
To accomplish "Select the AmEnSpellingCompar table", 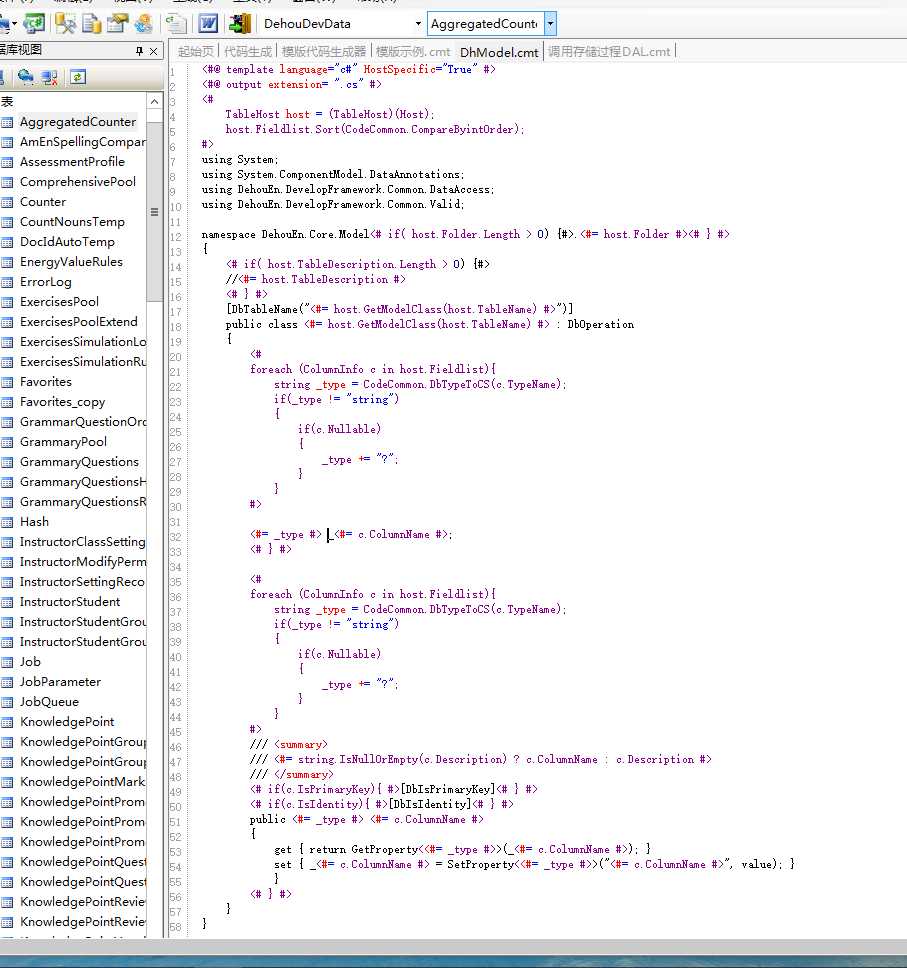I will tap(83, 142).
